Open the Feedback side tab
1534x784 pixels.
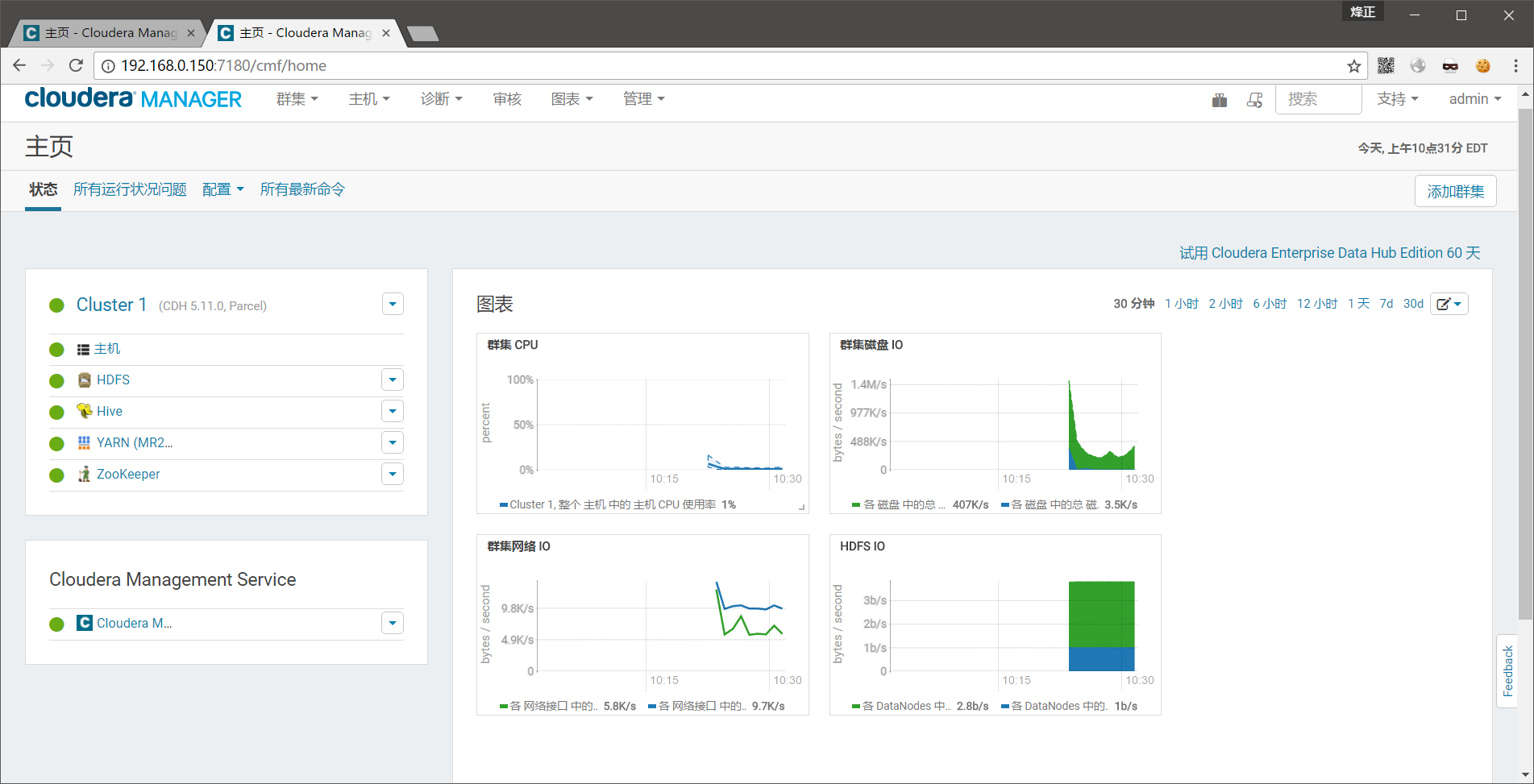pos(1507,671)
